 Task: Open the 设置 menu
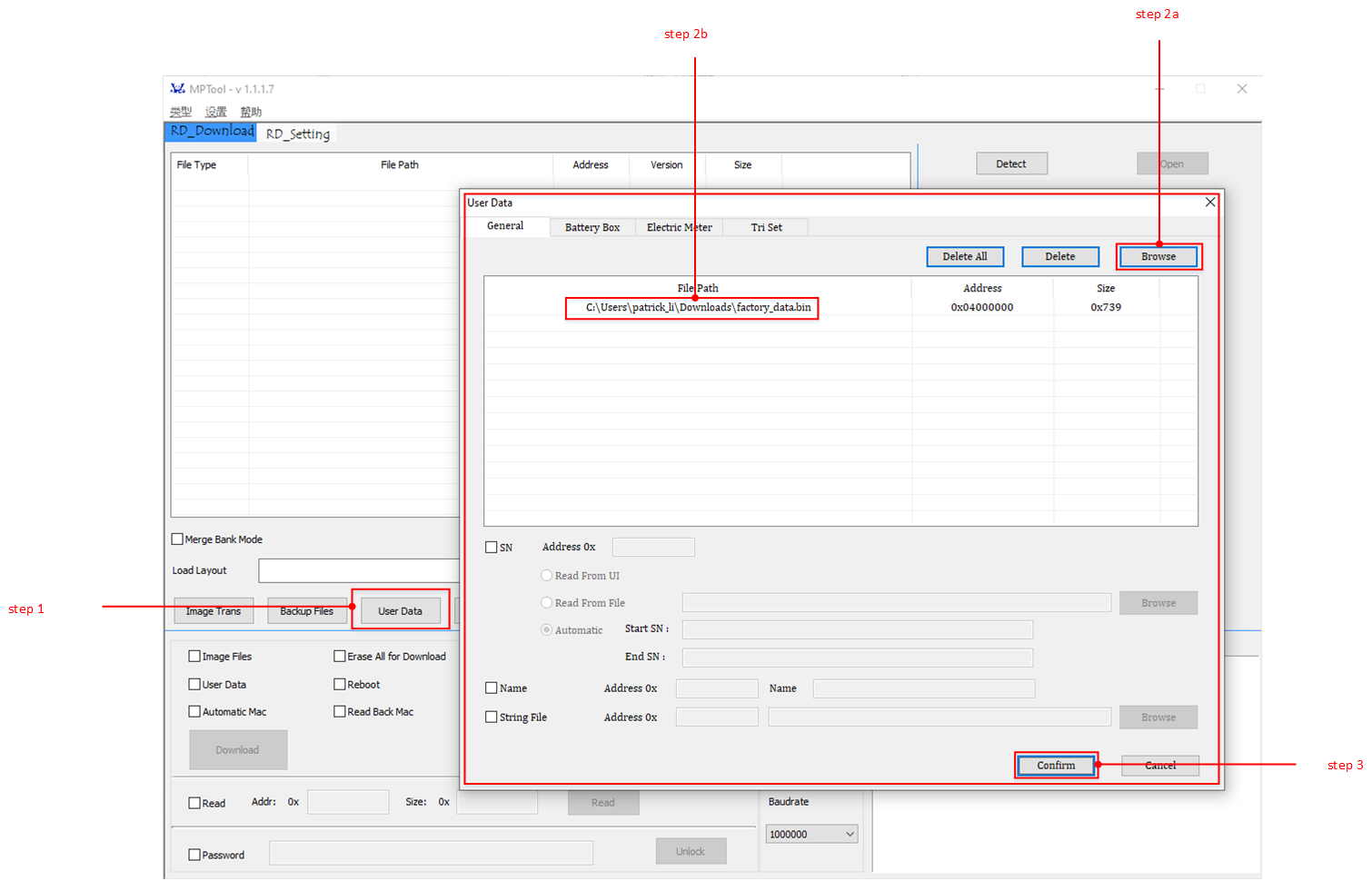[215, 111]
